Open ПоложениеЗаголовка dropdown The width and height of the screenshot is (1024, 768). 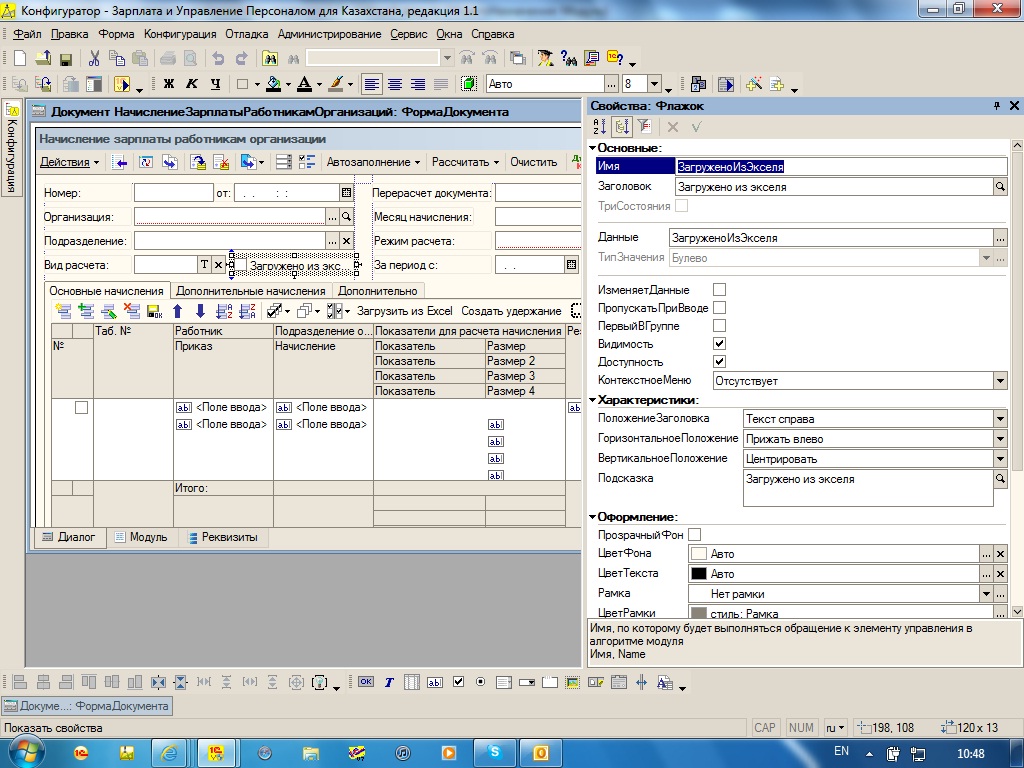[1000, 419]
